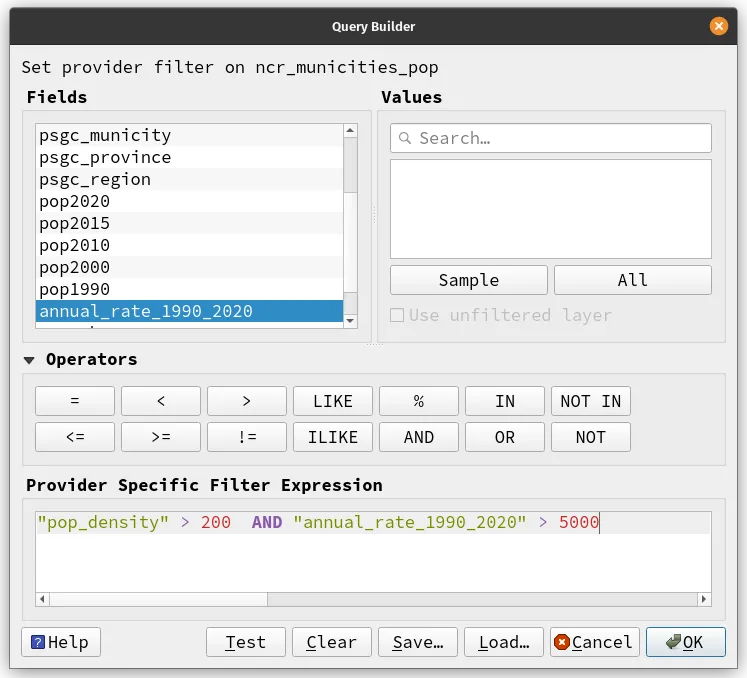Insert the LIKE operator
Image resolution: width=747 pixels, height=678 pixels.
(x=332, y=401)
